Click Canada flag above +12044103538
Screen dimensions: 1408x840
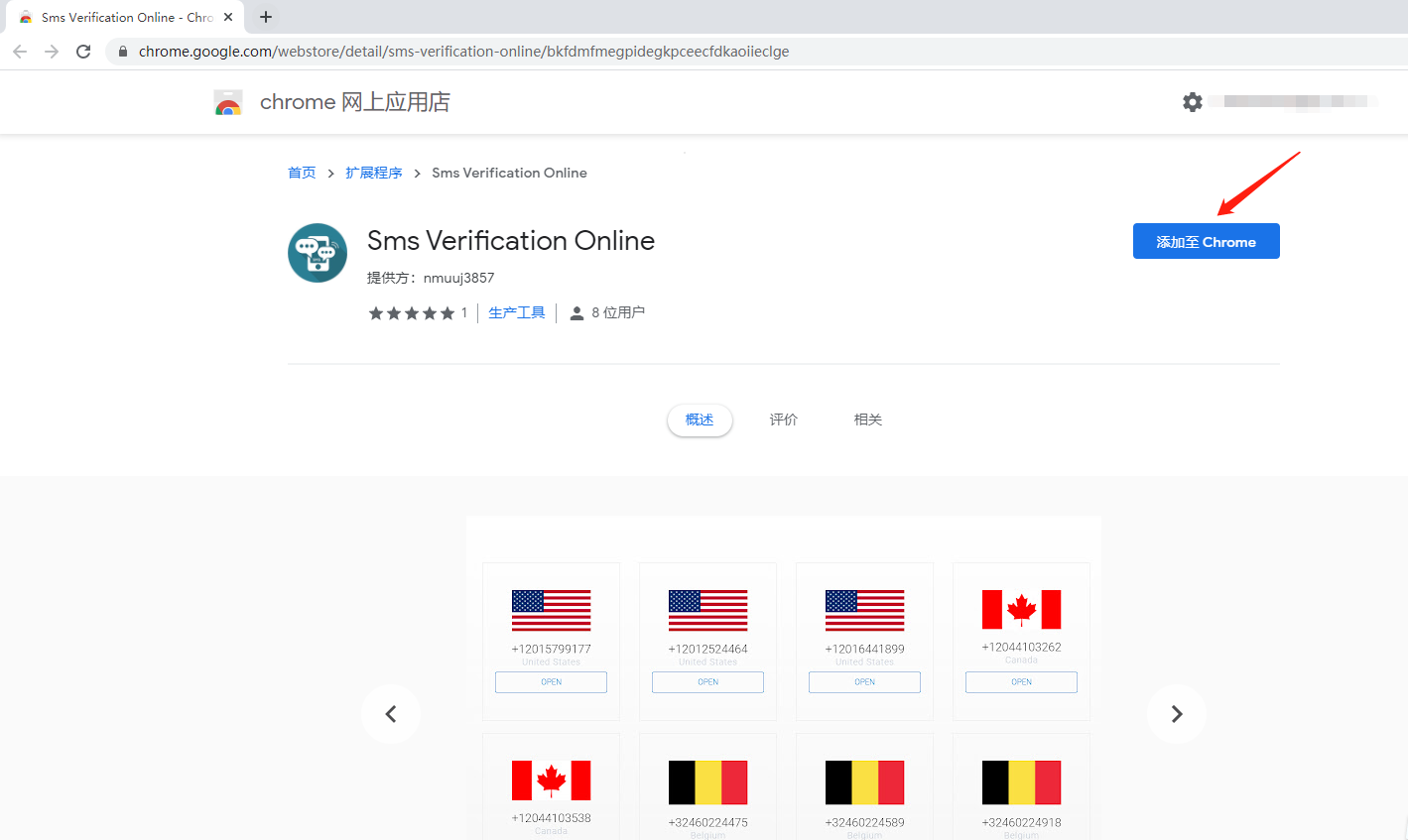tap(552, 780)
